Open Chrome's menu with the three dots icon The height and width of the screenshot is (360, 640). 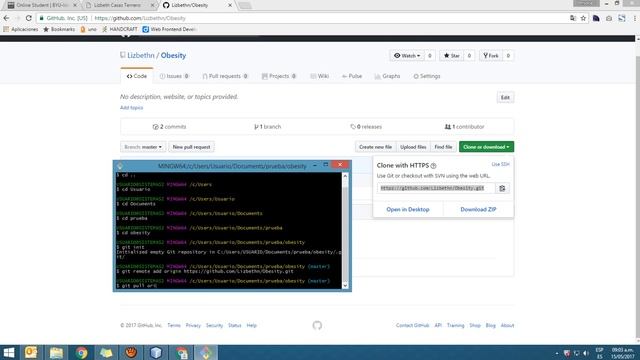635,18
